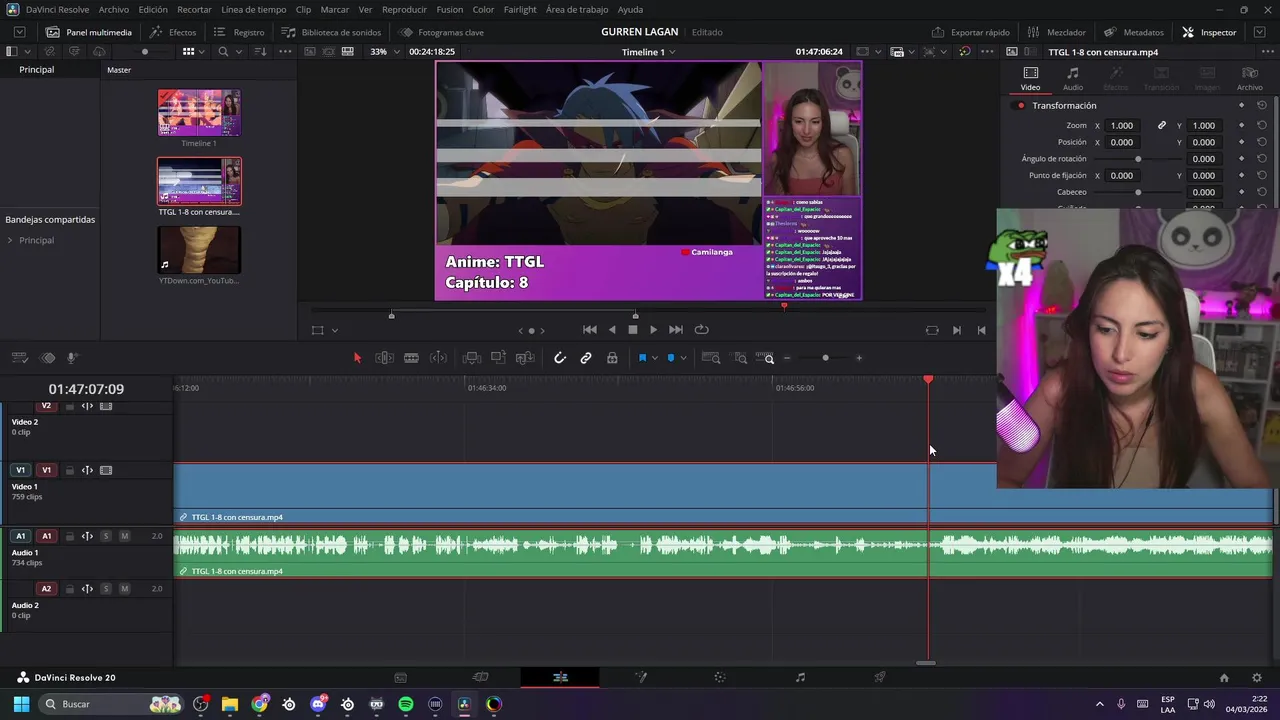Screen dimensions: 1280x720
Task: Open the Biblioteca de sonidos panel
Action: [331, 32]
